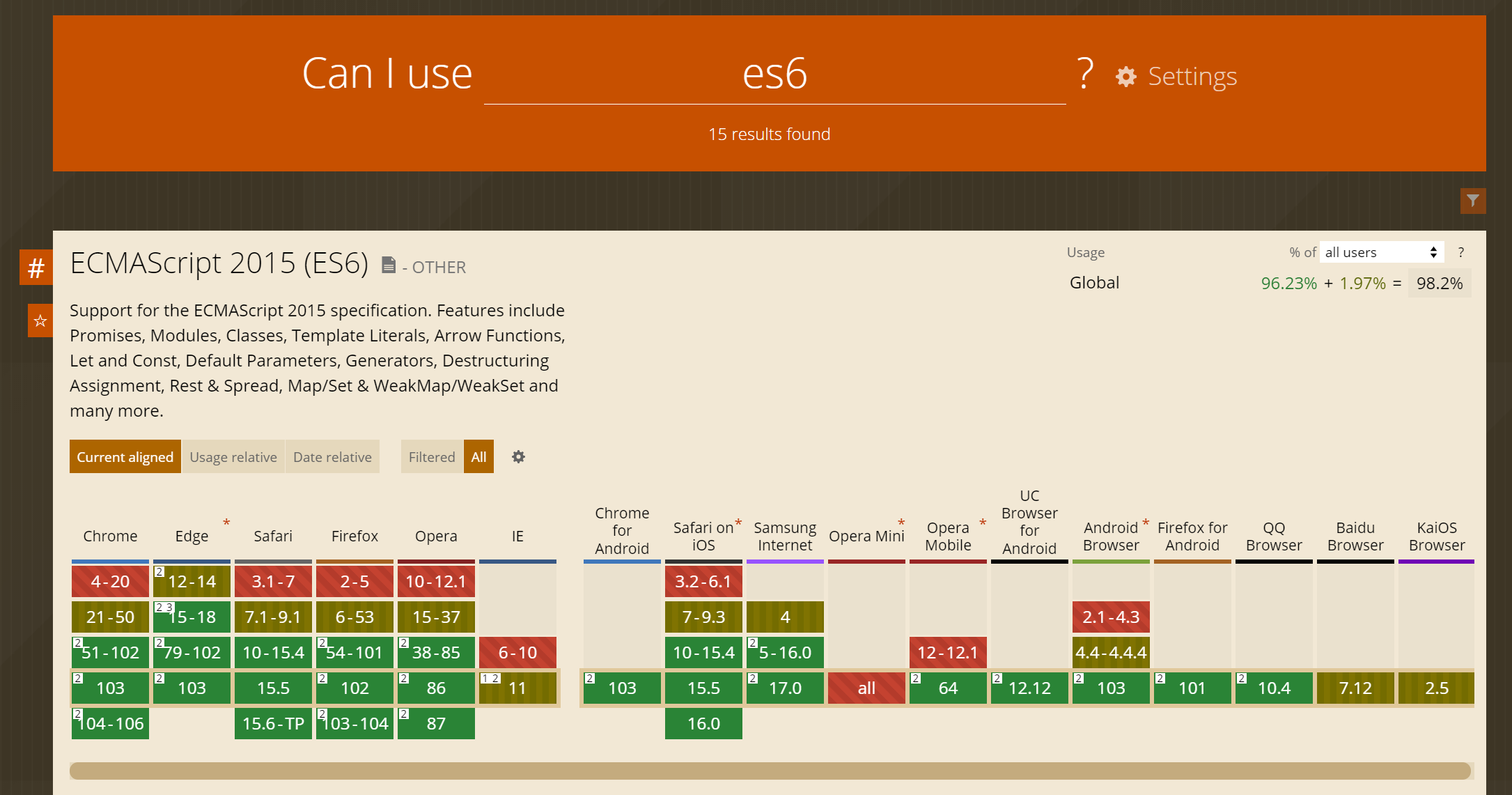Click the IE 11 partial support cell
The height and width of the screenshot is (795, 1512).
coord(517,688)
